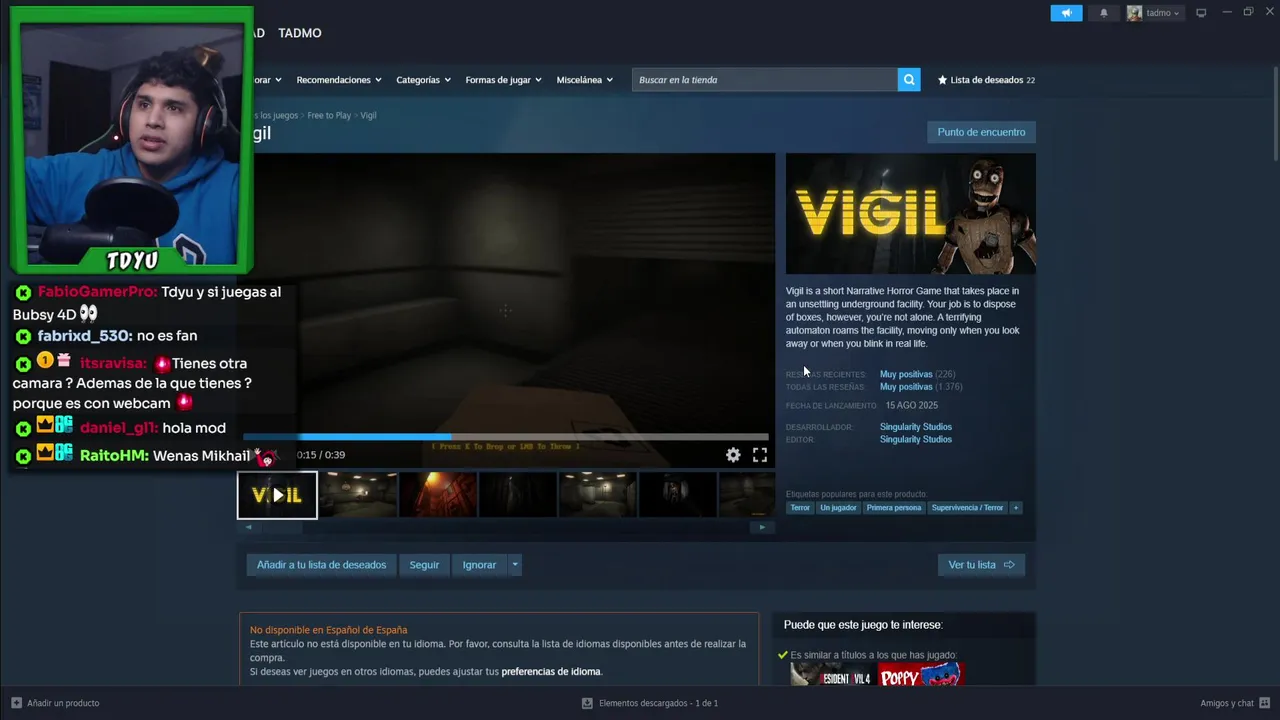Viewport: 1280px width, 720px height.
Task: Expand the 'Formas de jugar' menu
Action: pyautogui.click(x=503, y=80)
